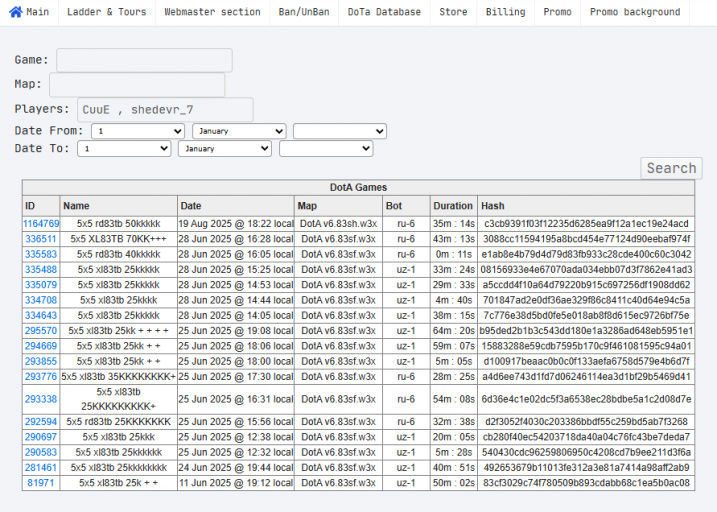
Task: Open game ID 1164769
Action: 41,224
